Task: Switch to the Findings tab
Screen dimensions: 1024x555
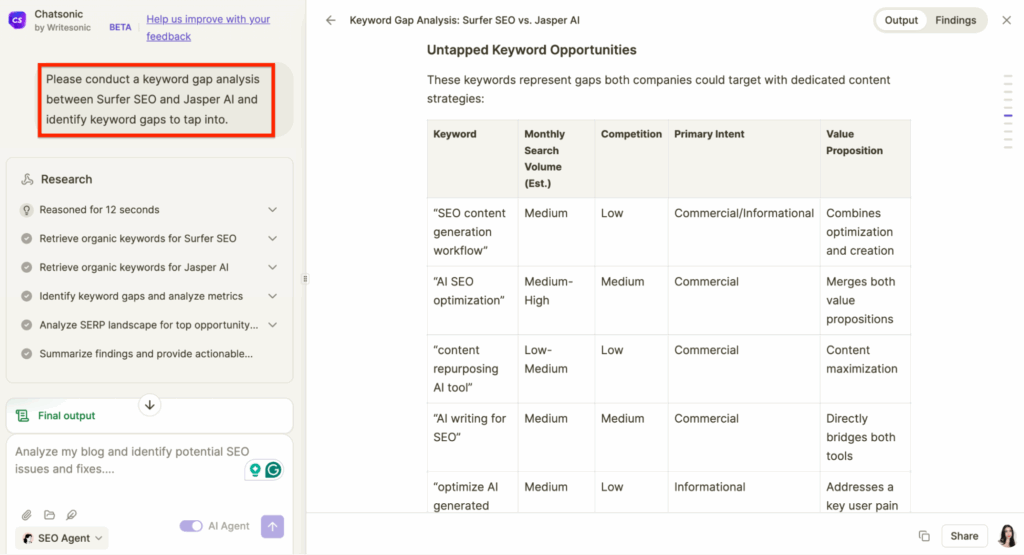Action: coord(955,20)
